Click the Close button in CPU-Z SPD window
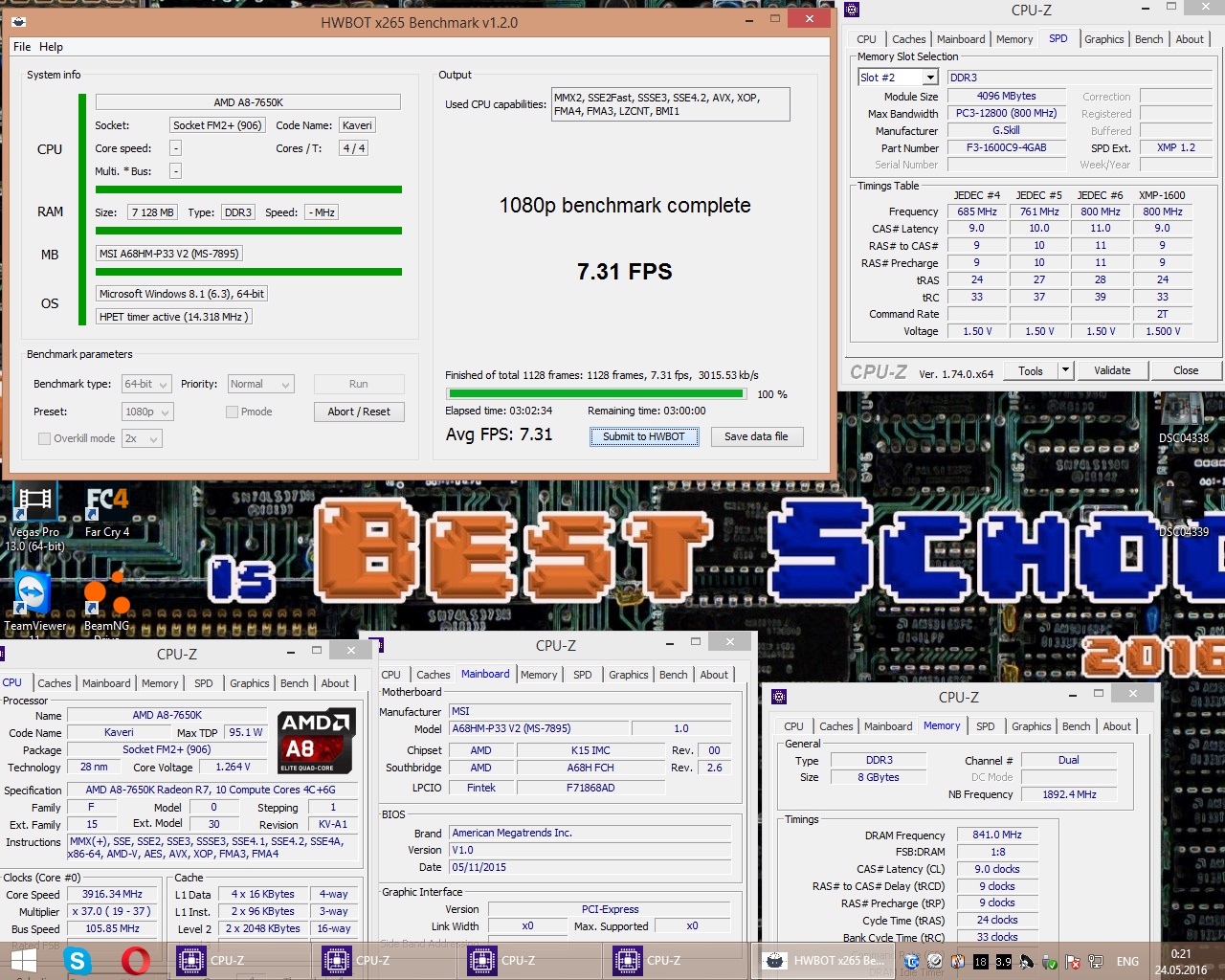The width and height of the screenshot is (1225, 980). (x=1186, y=370)
